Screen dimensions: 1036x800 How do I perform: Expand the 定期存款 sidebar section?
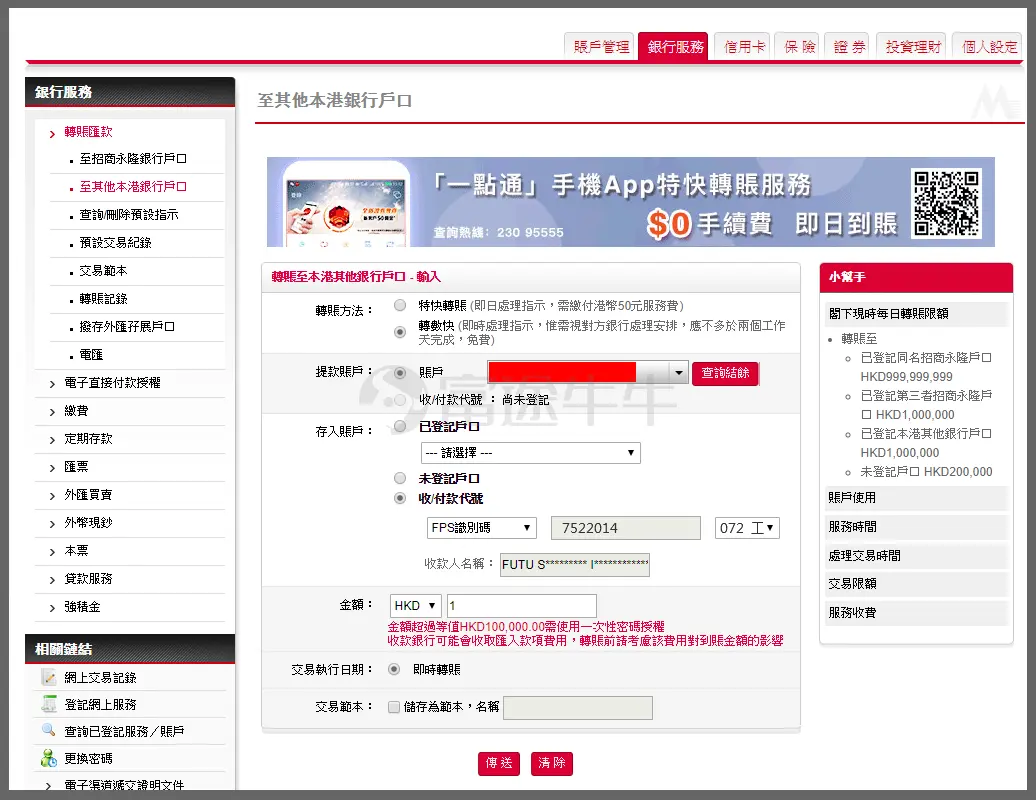pyautogui.click(x=88, y=439)
